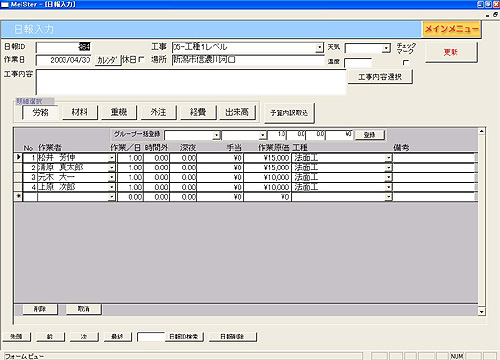Screen dimensions: 500x360
Task: Click the 日報ID検索 search button
Action: pos(184,337)
